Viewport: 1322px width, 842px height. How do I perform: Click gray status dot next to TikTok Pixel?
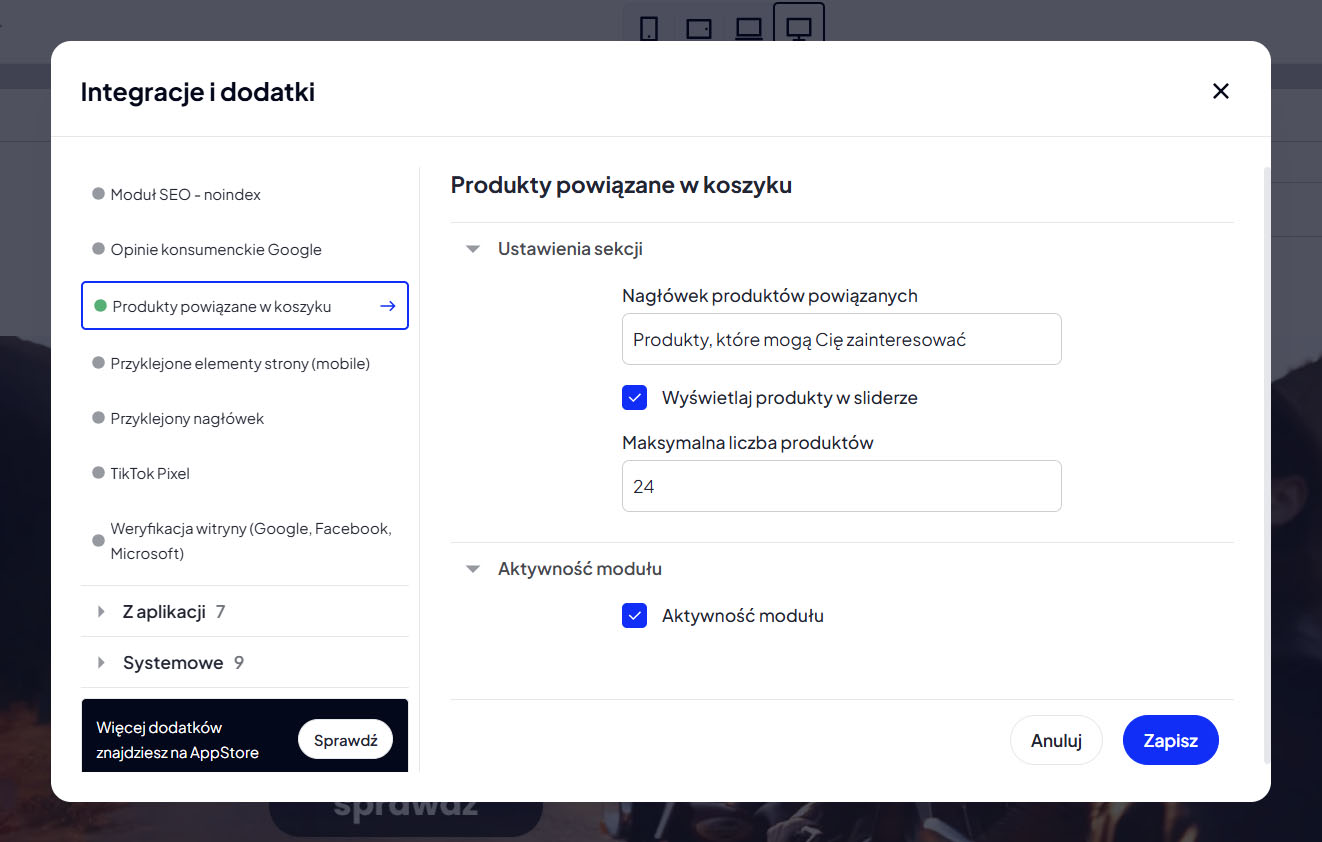[98, 473]
